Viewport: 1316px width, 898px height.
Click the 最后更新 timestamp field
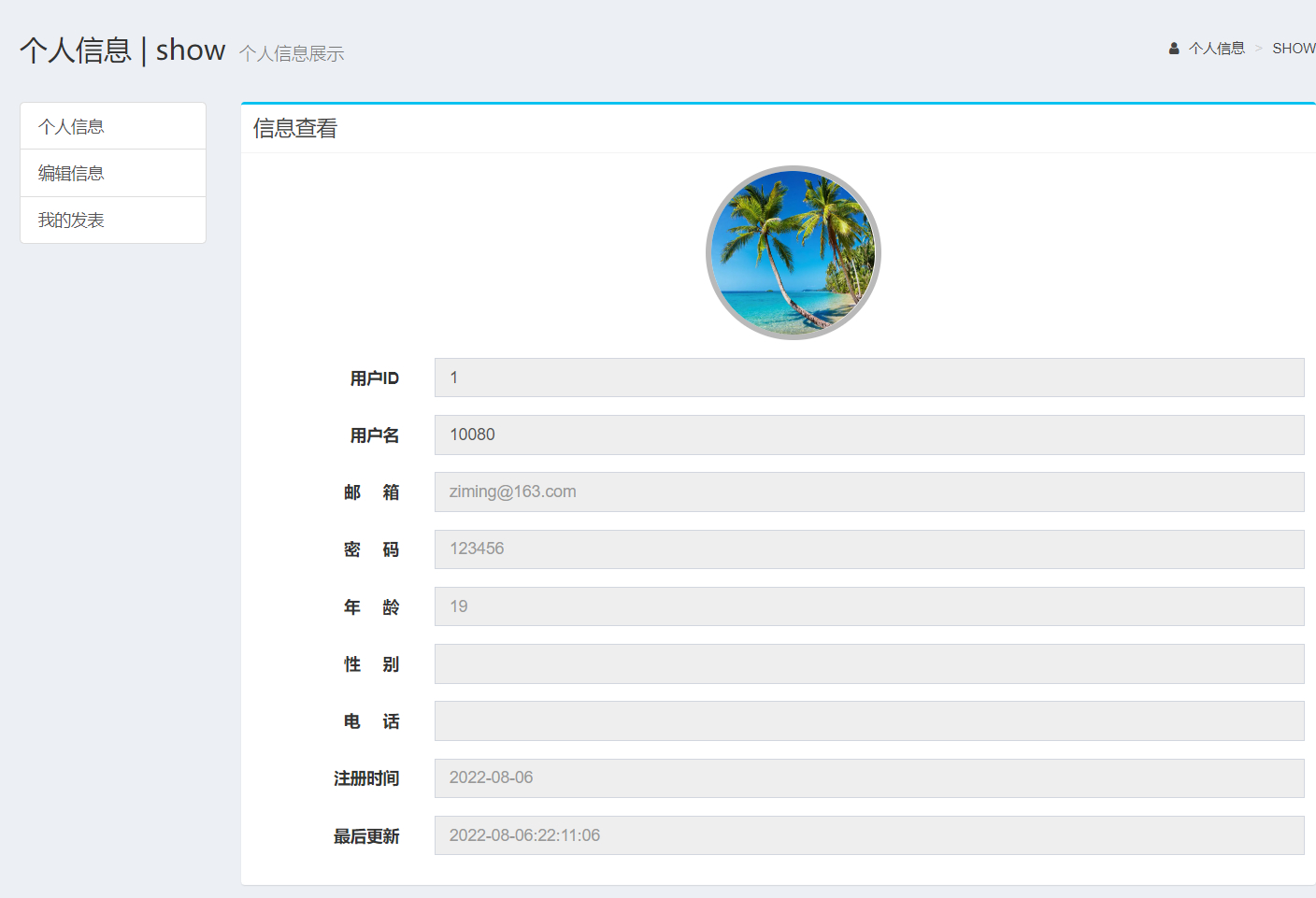(x=868, y=834)
